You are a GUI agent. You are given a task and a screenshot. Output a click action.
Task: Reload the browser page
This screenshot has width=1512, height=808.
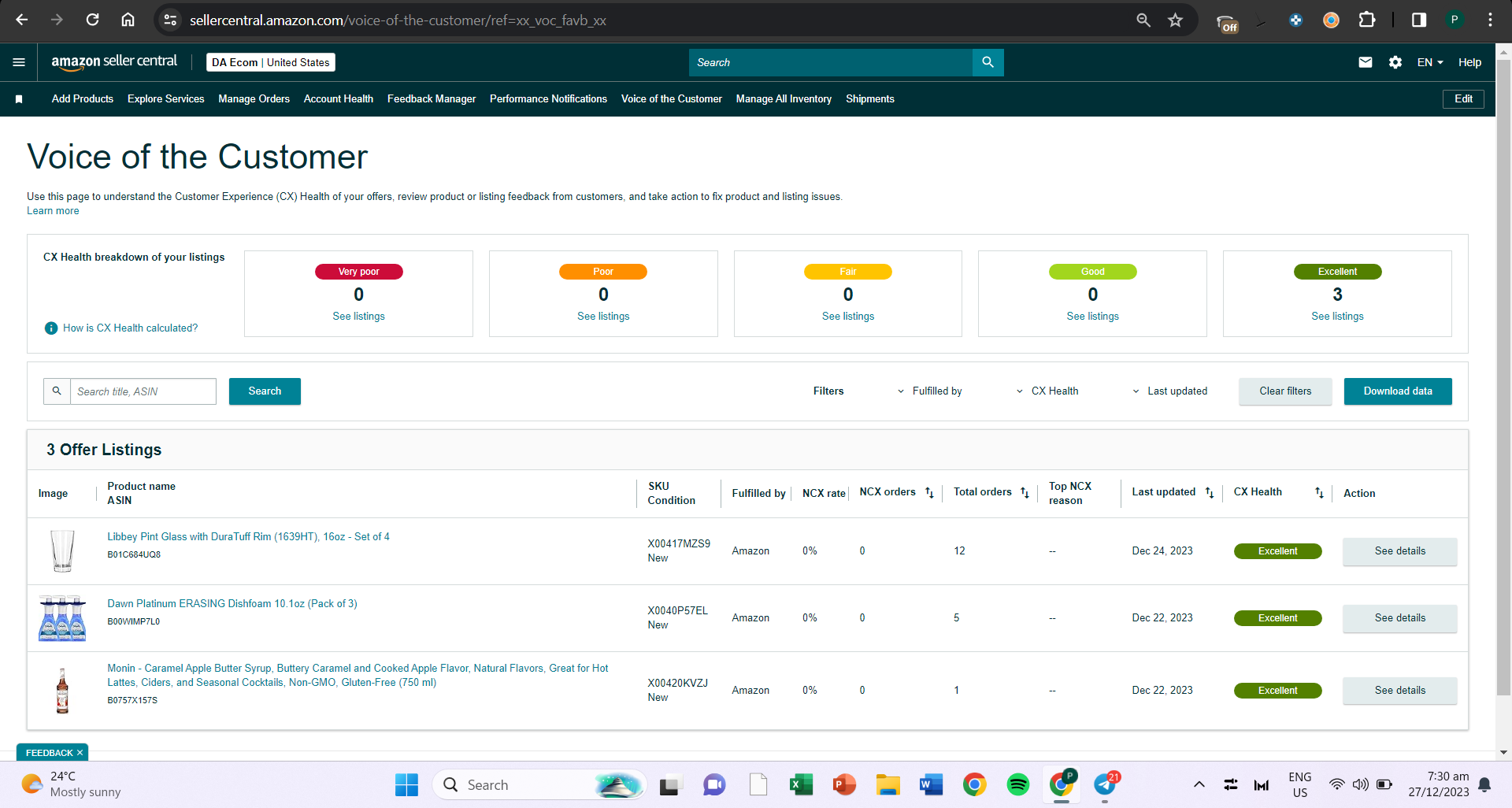click(92, 20)
